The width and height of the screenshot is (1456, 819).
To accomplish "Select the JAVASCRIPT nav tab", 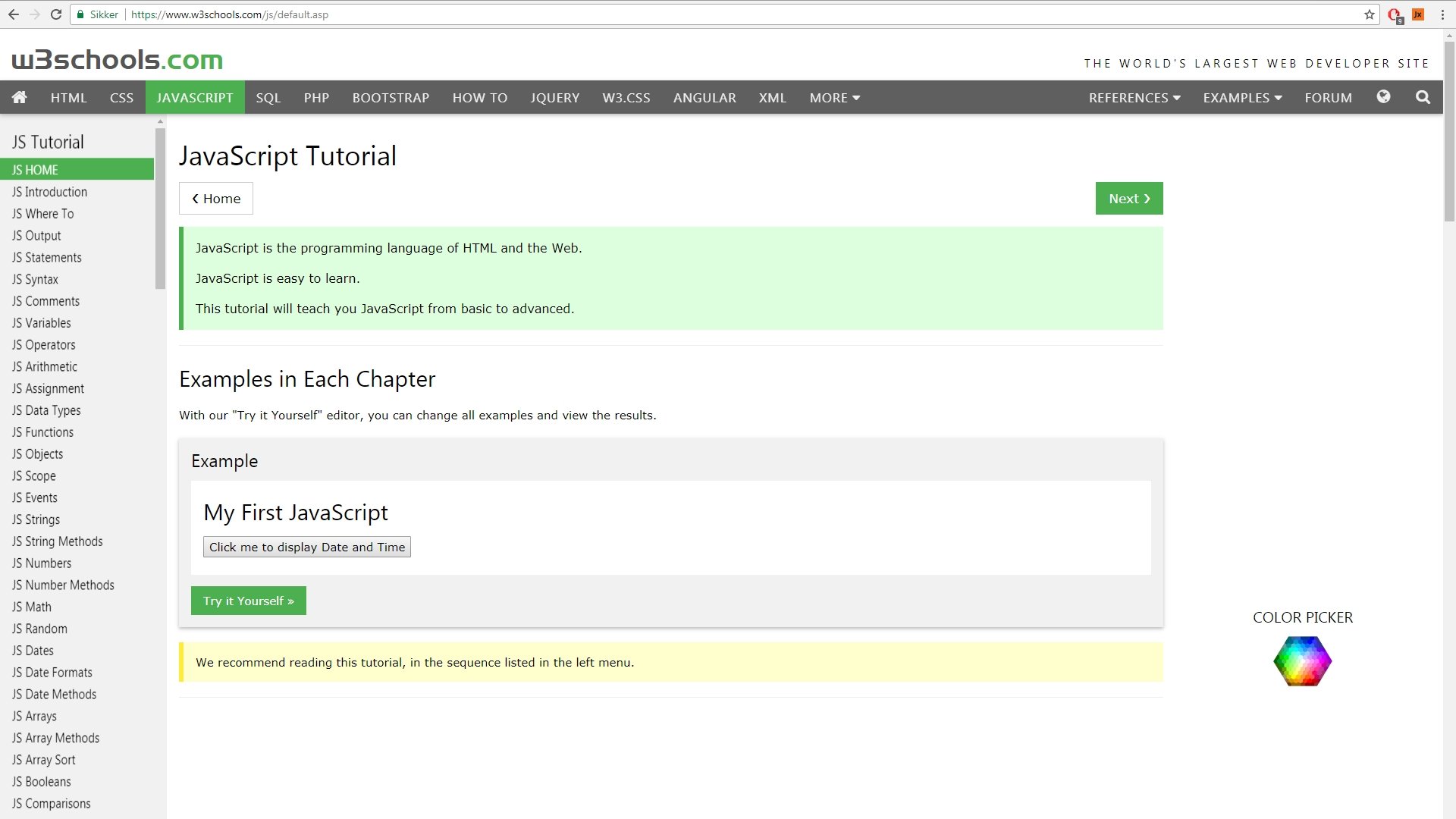I will 195,98.
